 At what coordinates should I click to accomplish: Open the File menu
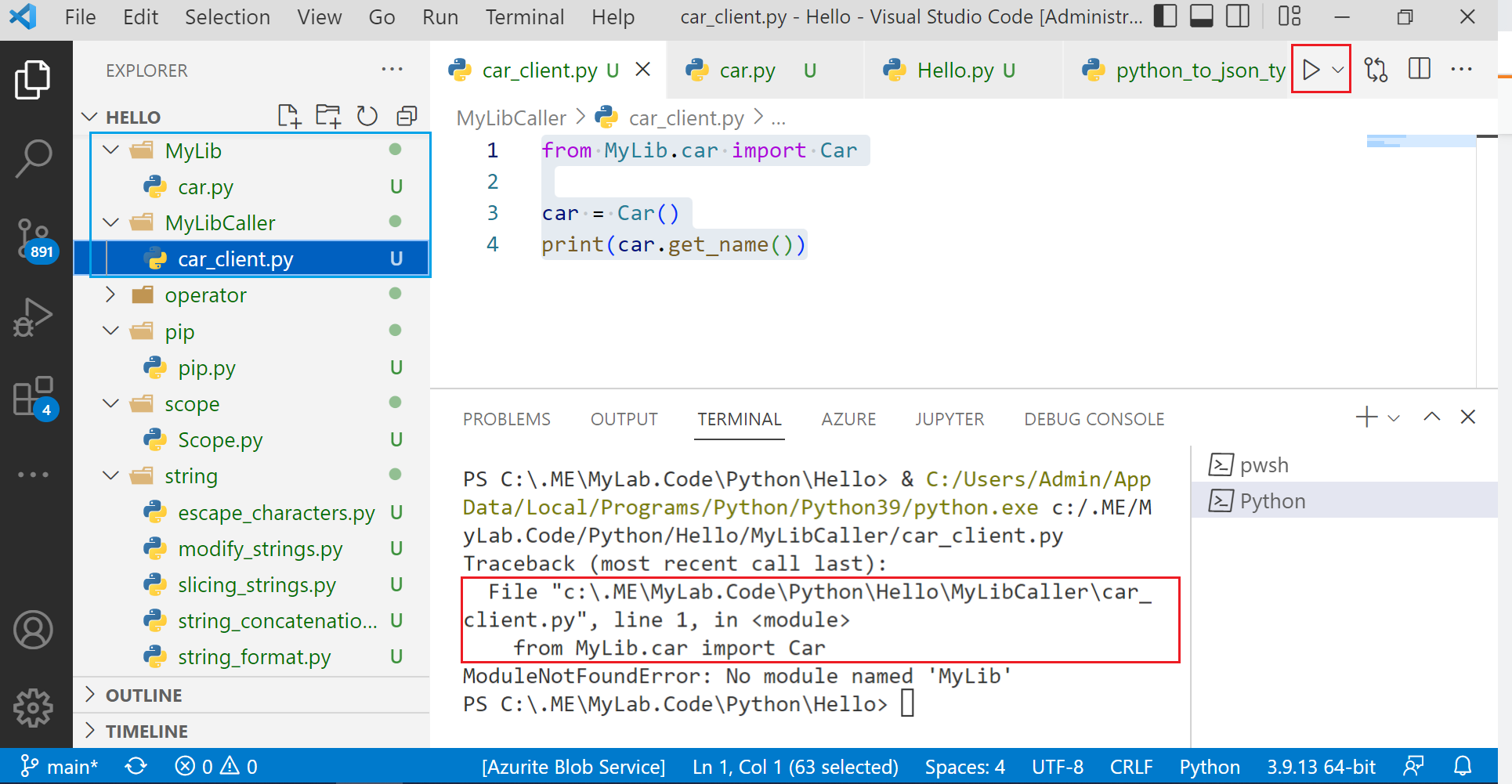pos(80,16)
